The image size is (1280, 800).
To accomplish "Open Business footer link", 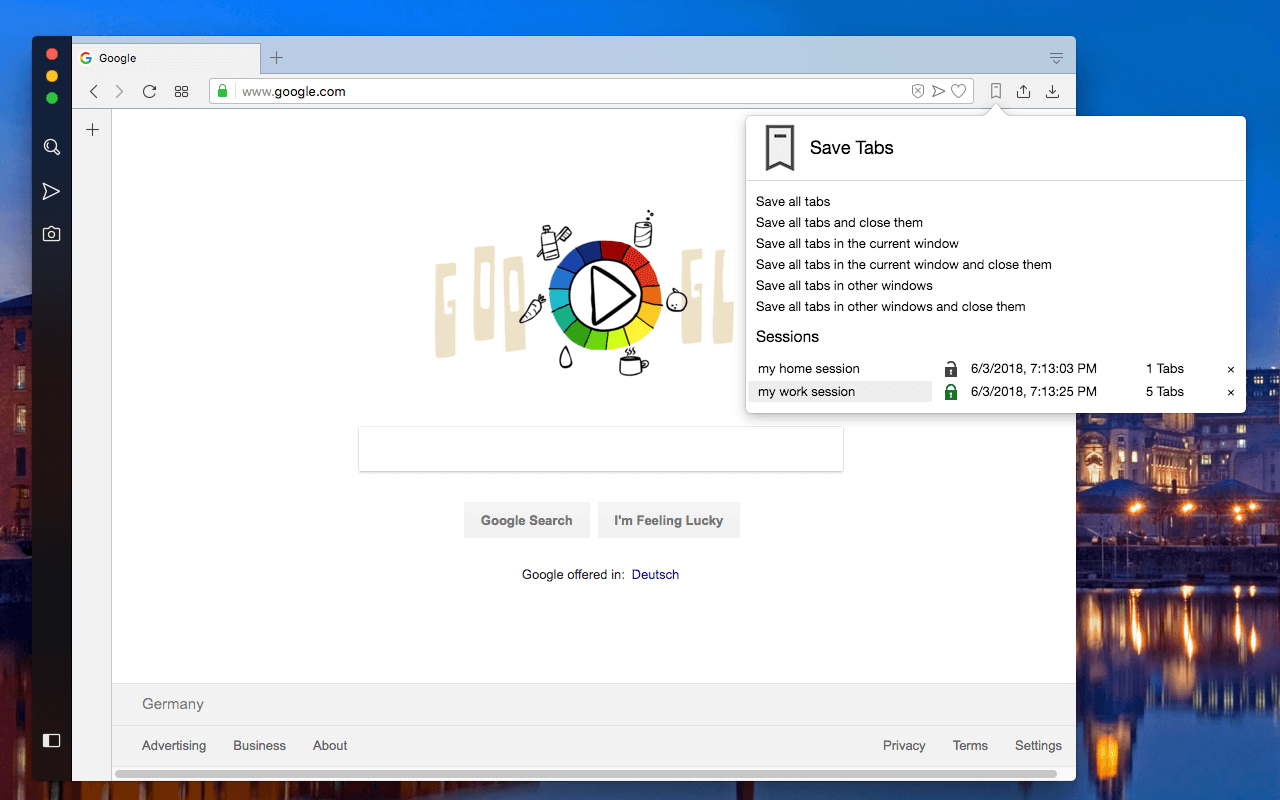I will coord(259,746).
